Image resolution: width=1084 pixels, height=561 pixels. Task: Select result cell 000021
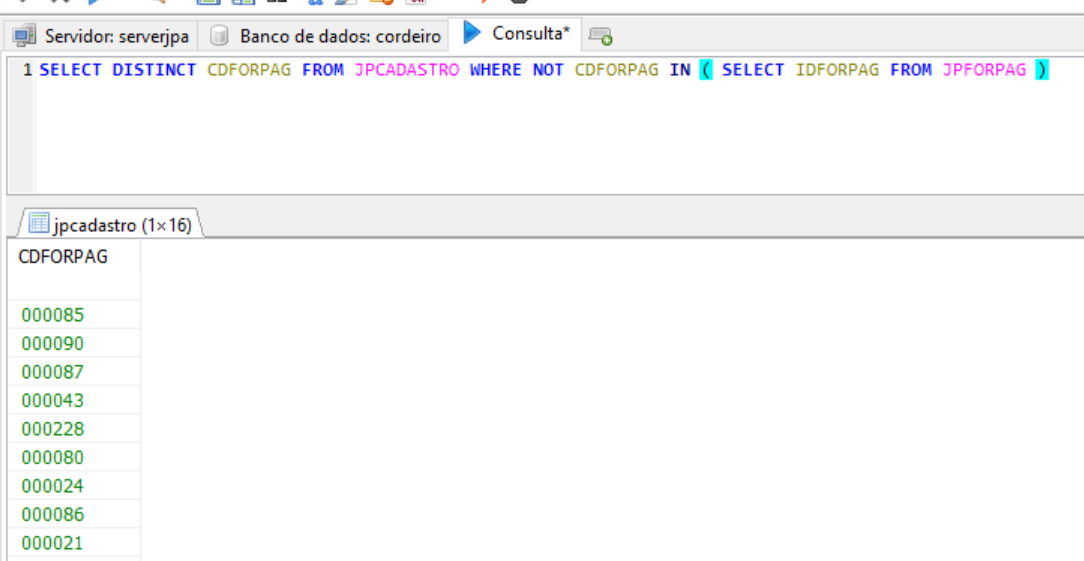(x=73, y=542)
